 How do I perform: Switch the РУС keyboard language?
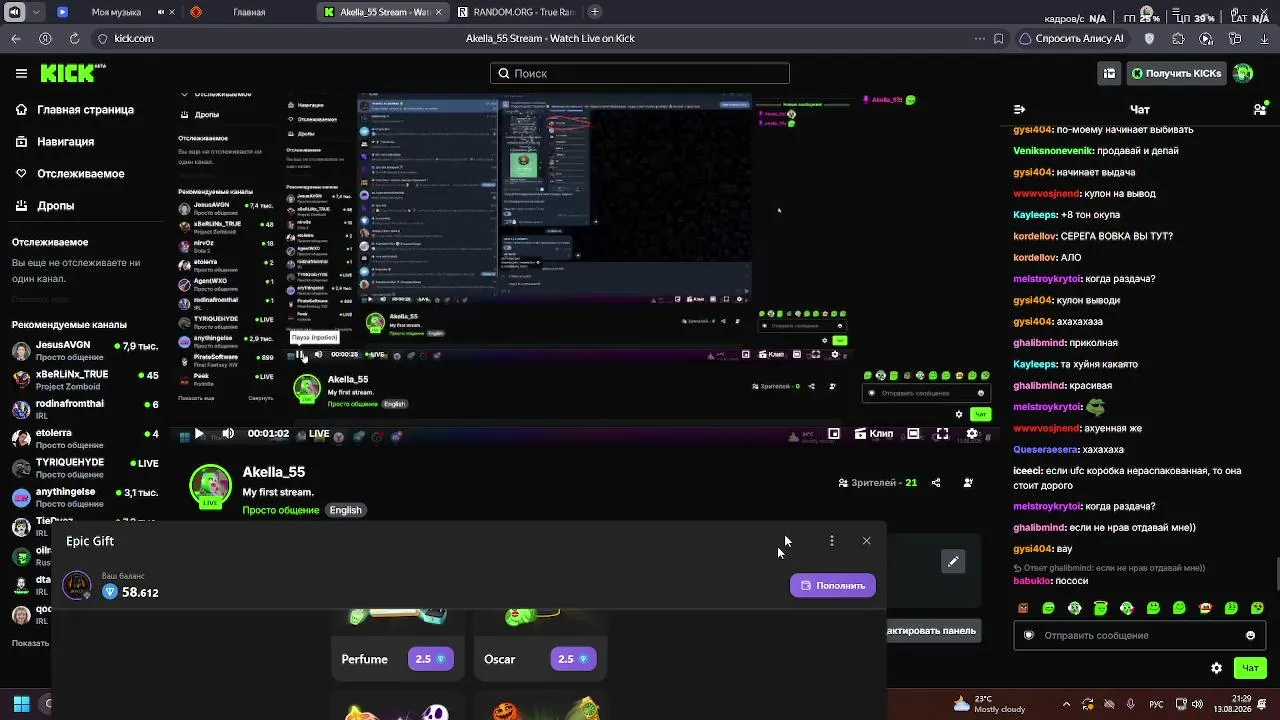click(1156, 704)
